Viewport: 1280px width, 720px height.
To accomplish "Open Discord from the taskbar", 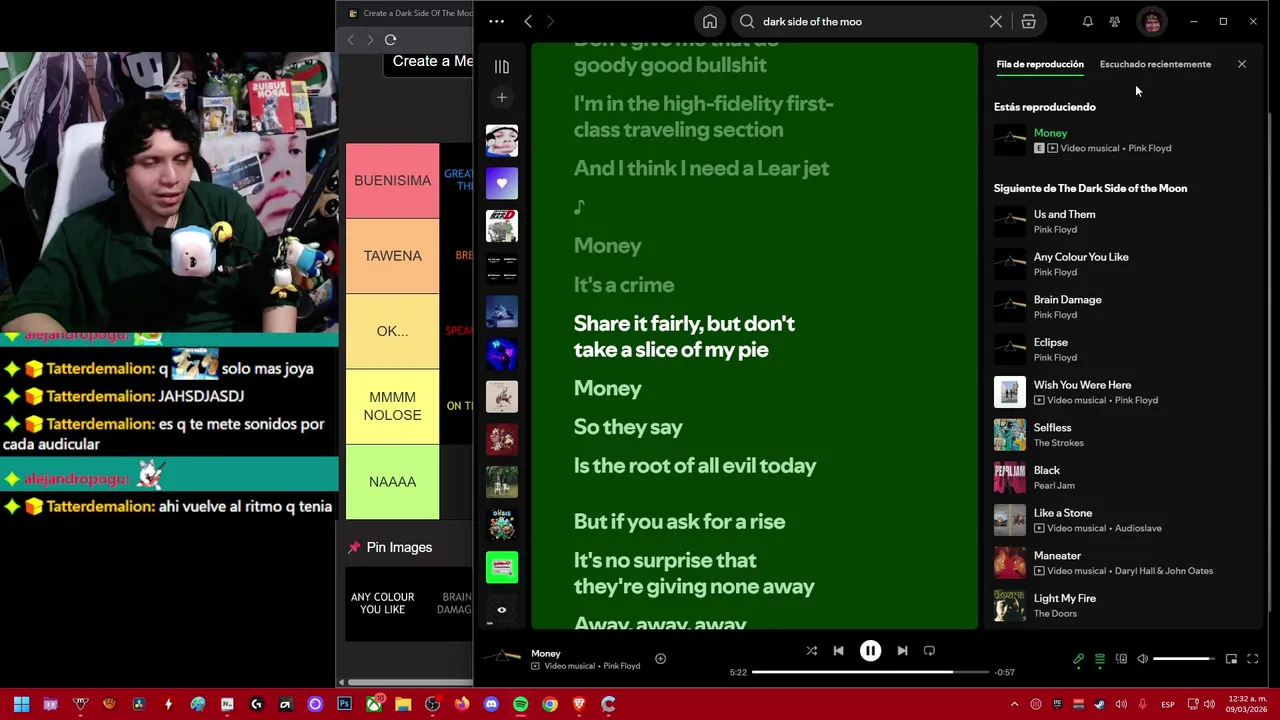I will [491, 704].
